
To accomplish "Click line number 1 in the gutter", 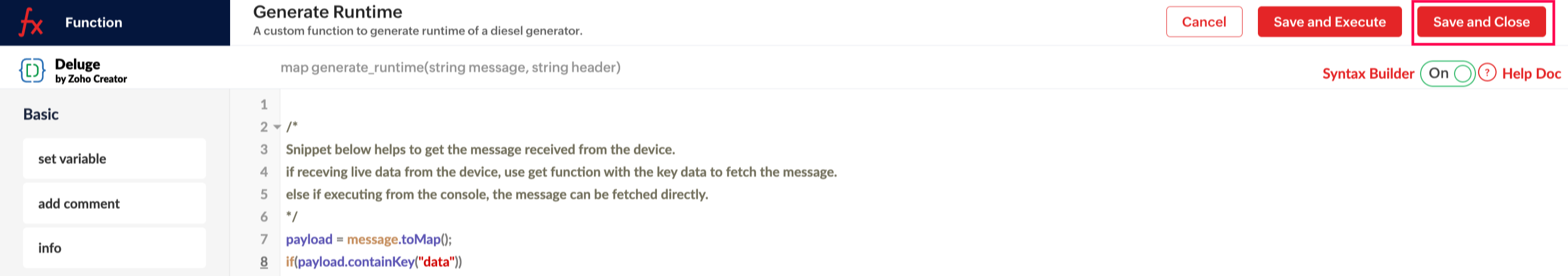I will coord(264,105).
